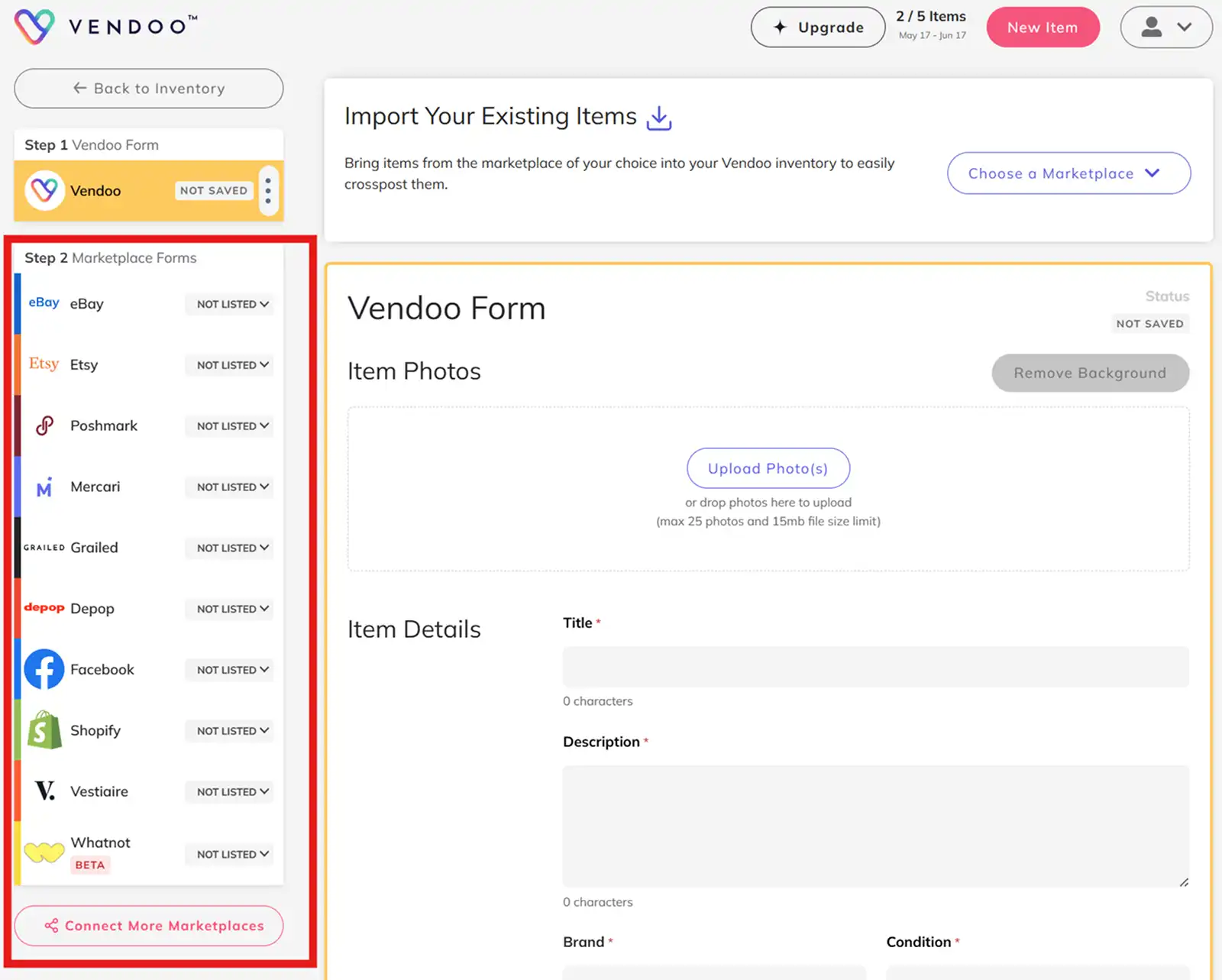Click the Brand input field
The height and width of the screenshot is (980, 1222).
(714, 972)
